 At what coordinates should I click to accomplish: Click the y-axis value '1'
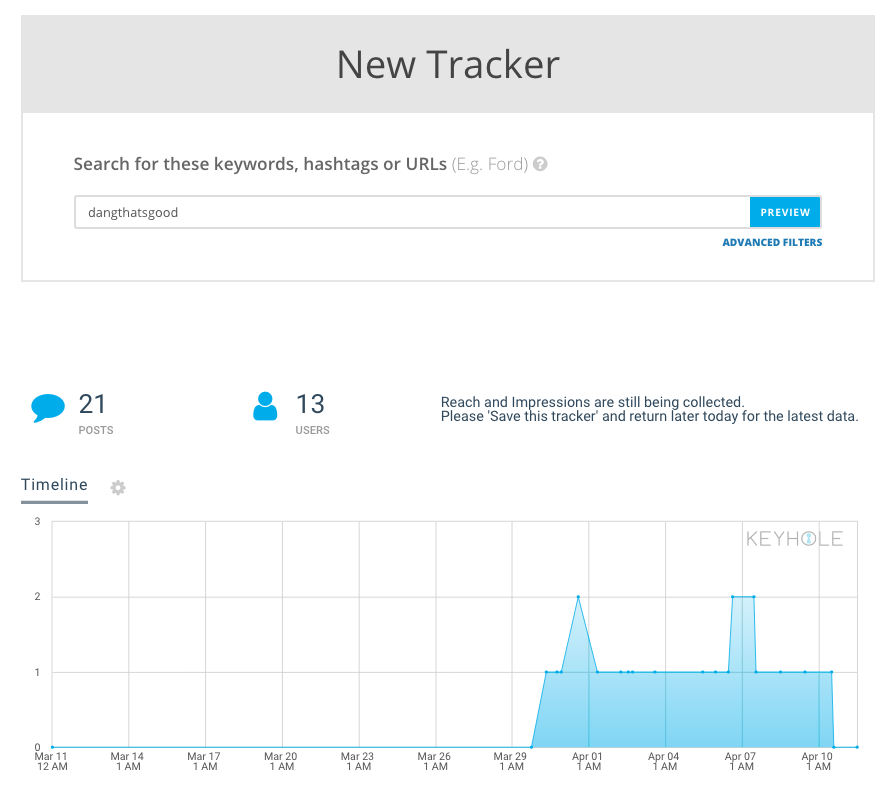coord(38,672)
